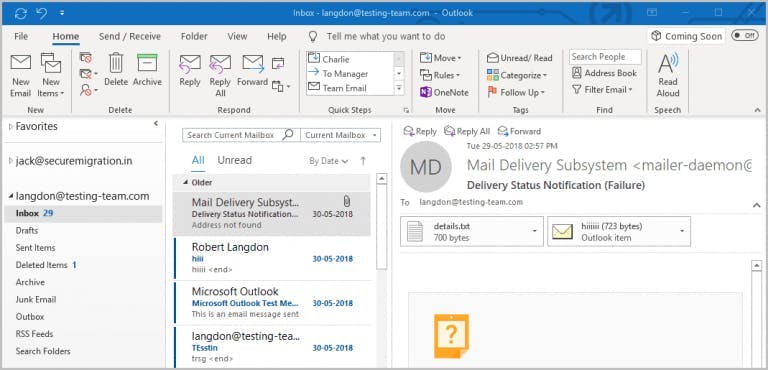Open Customize Quick Access Toolbar arrow

62,13
